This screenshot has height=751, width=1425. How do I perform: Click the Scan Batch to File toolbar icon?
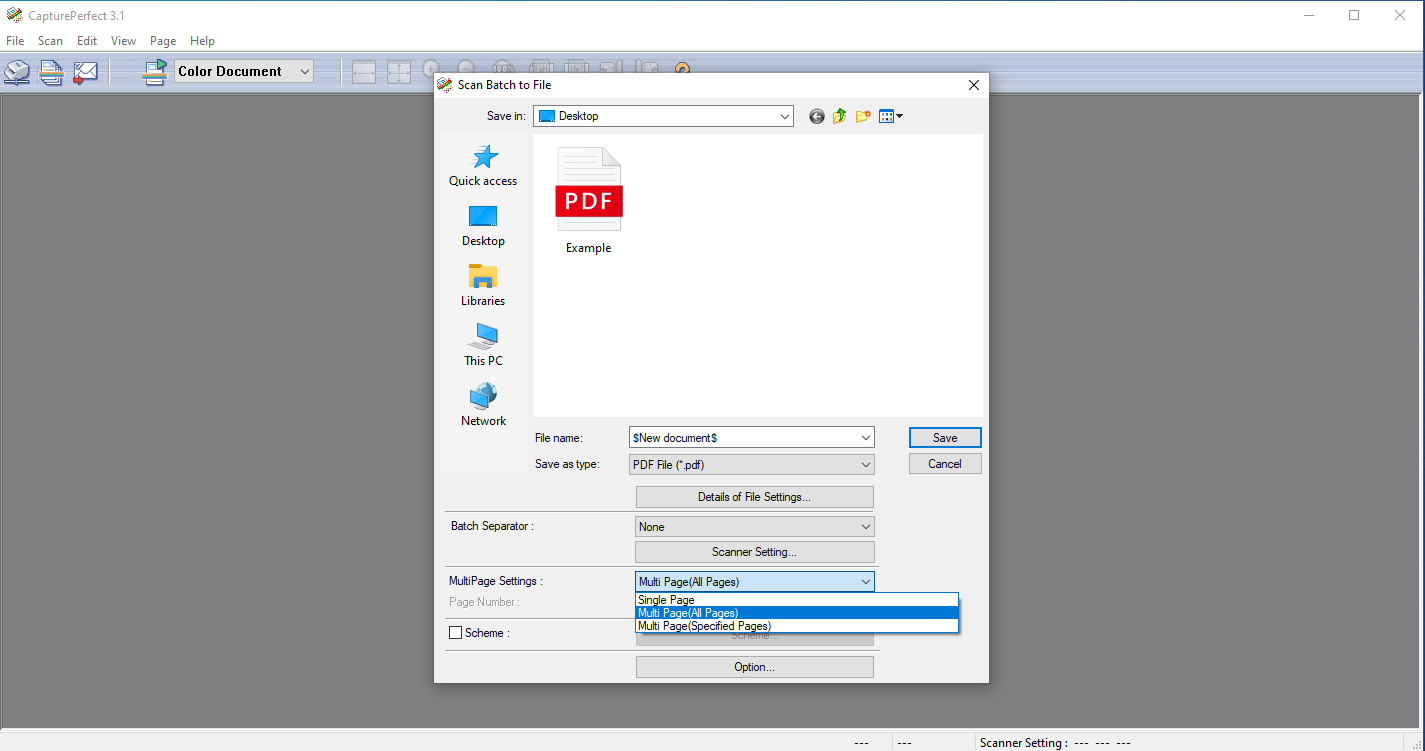(x=51, y=72)
